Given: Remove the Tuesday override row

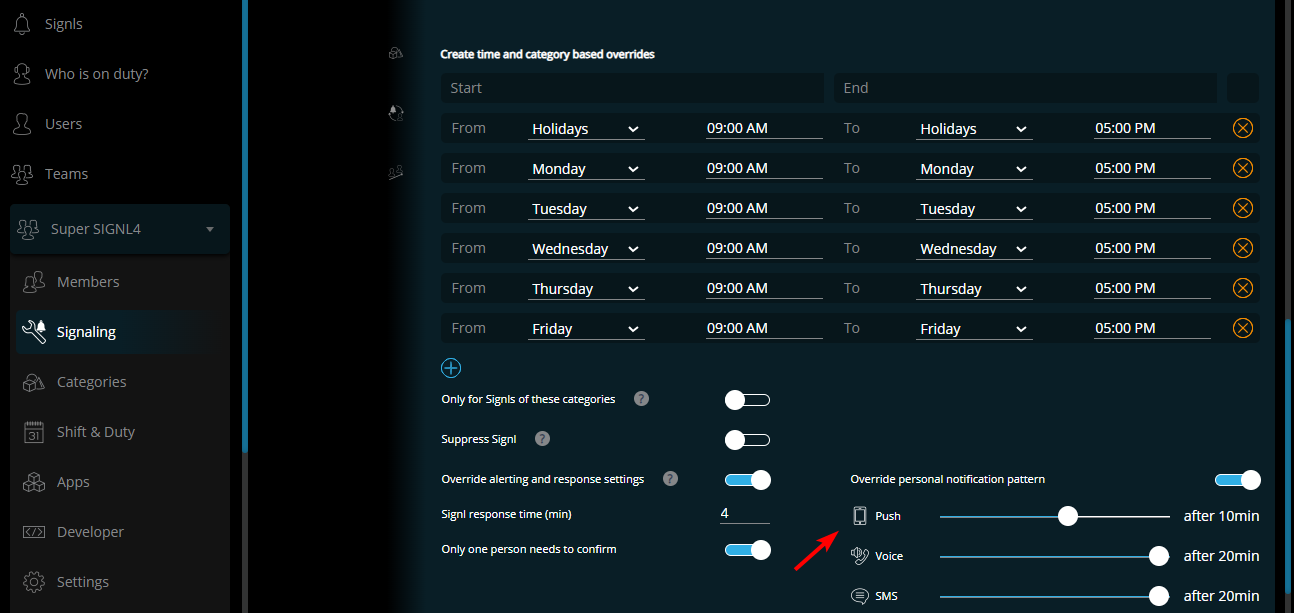Looking at the screenshot, I should [1242, 208].
